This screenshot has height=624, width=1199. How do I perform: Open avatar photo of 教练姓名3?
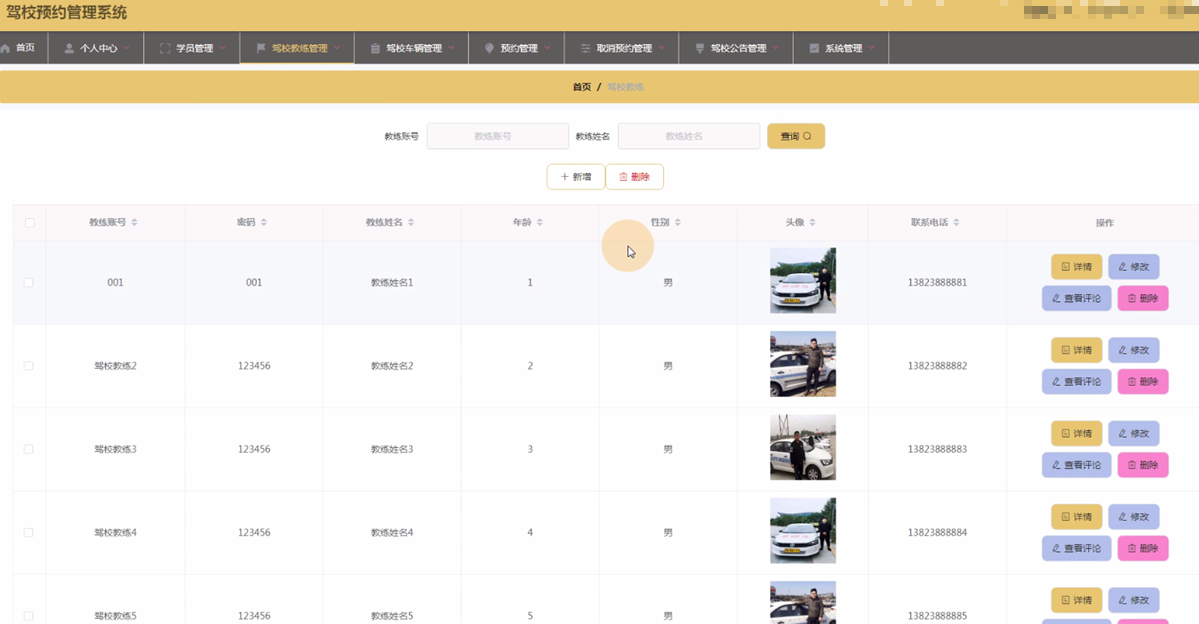(803, 447)
